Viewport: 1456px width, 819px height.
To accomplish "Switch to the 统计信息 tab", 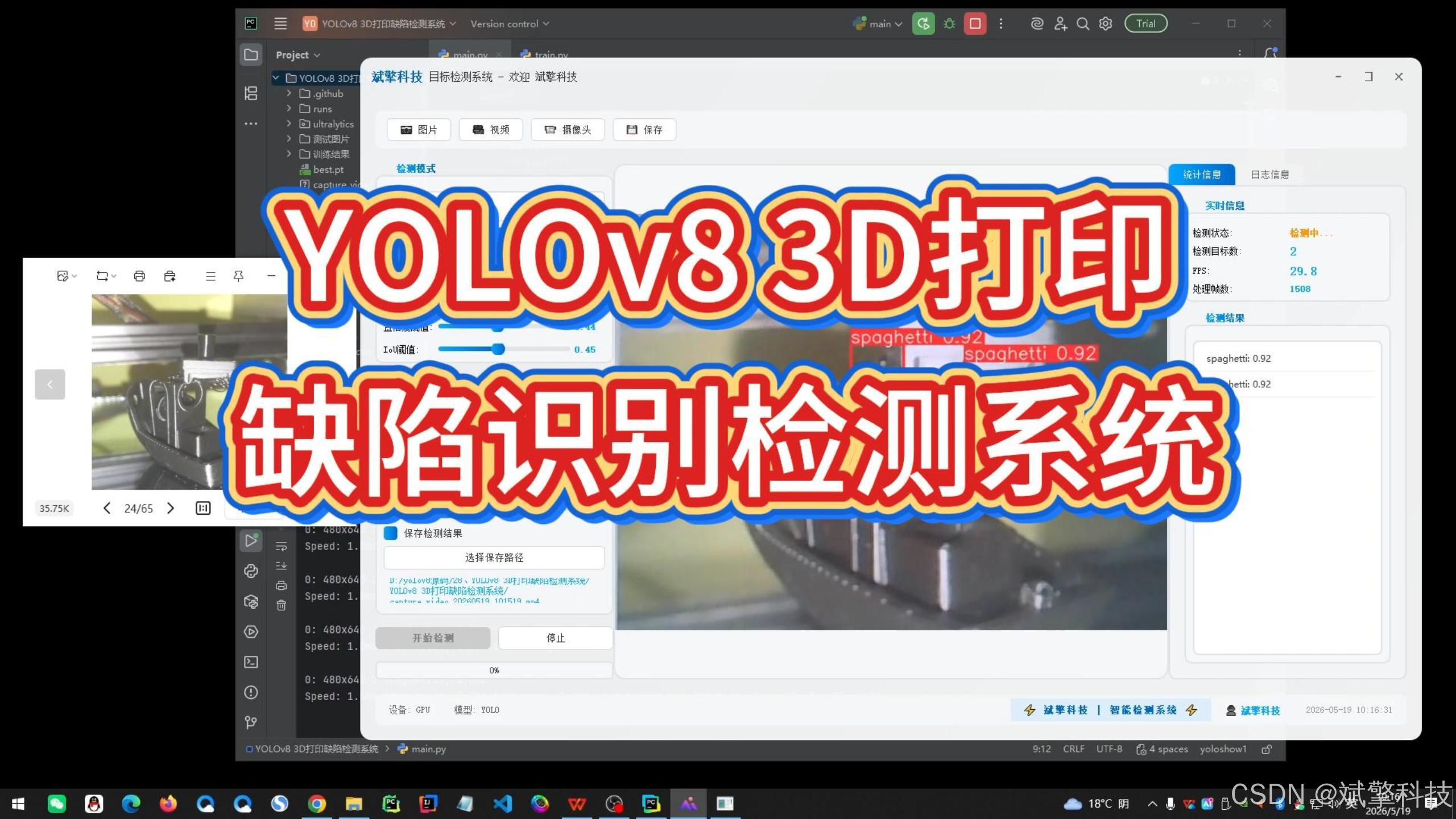I will pos(1202,174).
